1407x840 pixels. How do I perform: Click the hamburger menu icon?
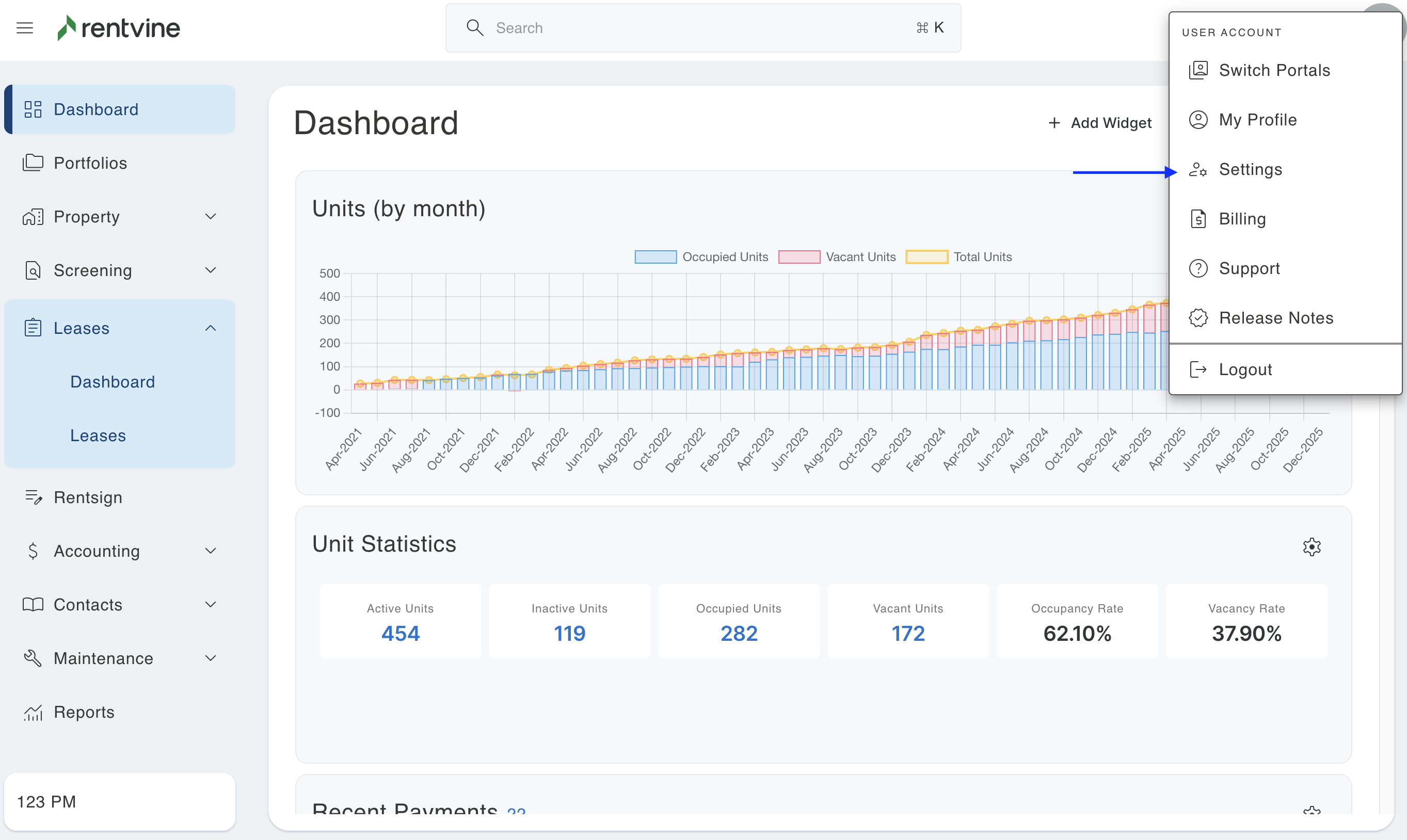coord(25,28)
